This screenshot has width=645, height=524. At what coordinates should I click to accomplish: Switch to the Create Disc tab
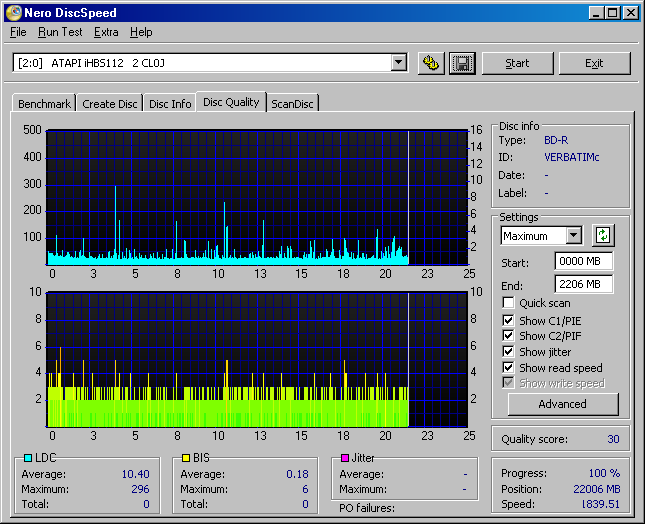pyautogui.click(x=109, y=104)
